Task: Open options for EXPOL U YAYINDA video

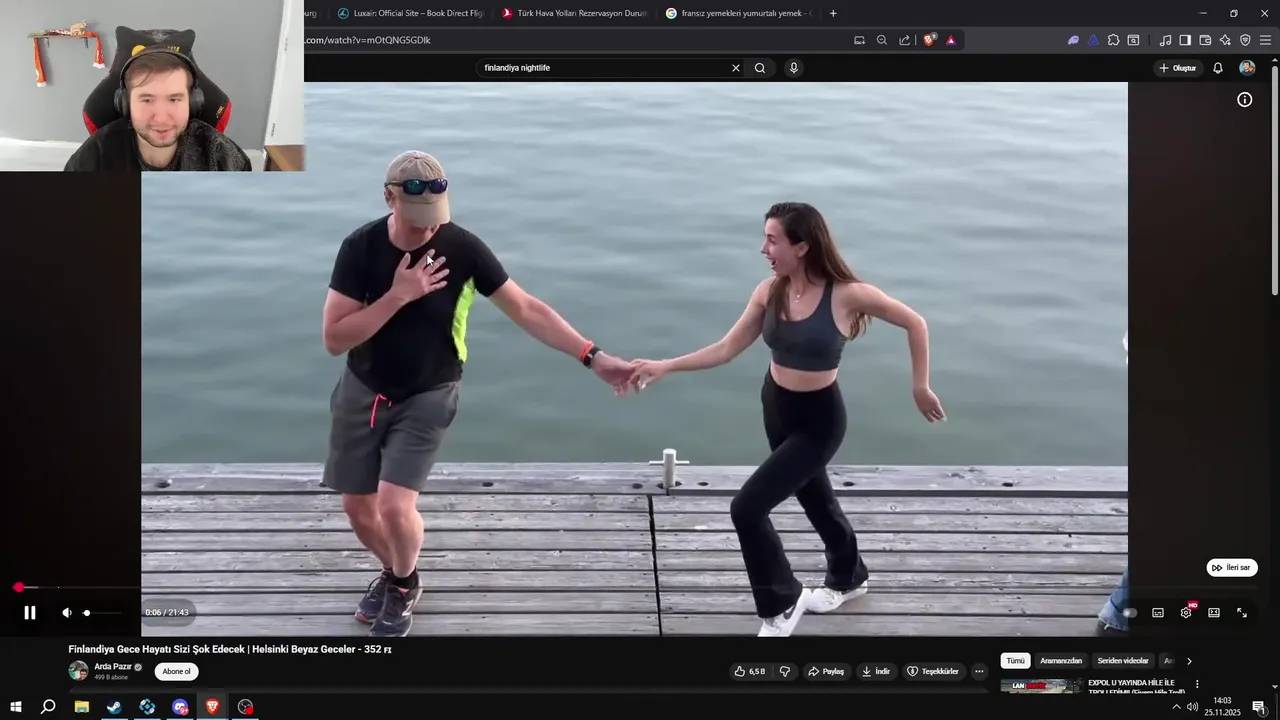Action: click(x=1197, y=685)
